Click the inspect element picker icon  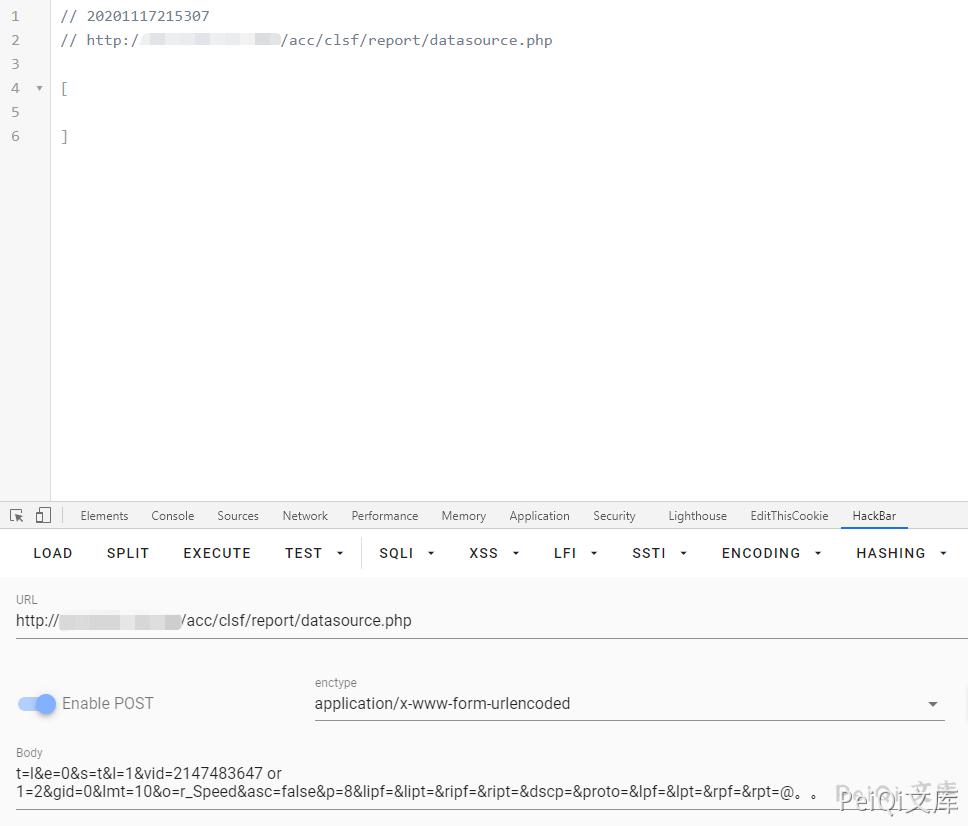tap(17, 516)
